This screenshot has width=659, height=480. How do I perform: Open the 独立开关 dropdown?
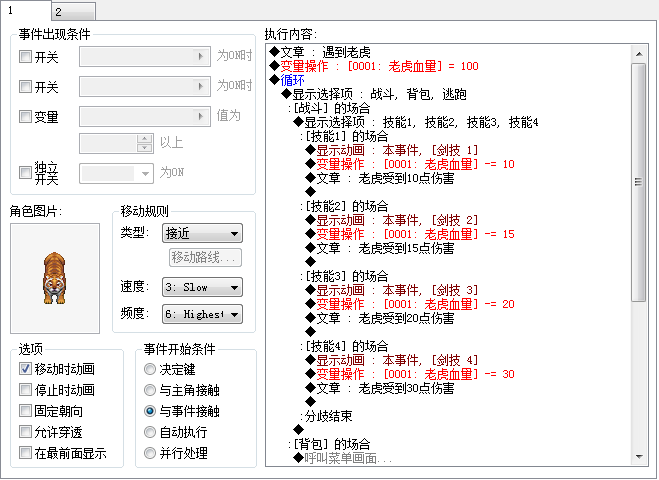[116, 173]
